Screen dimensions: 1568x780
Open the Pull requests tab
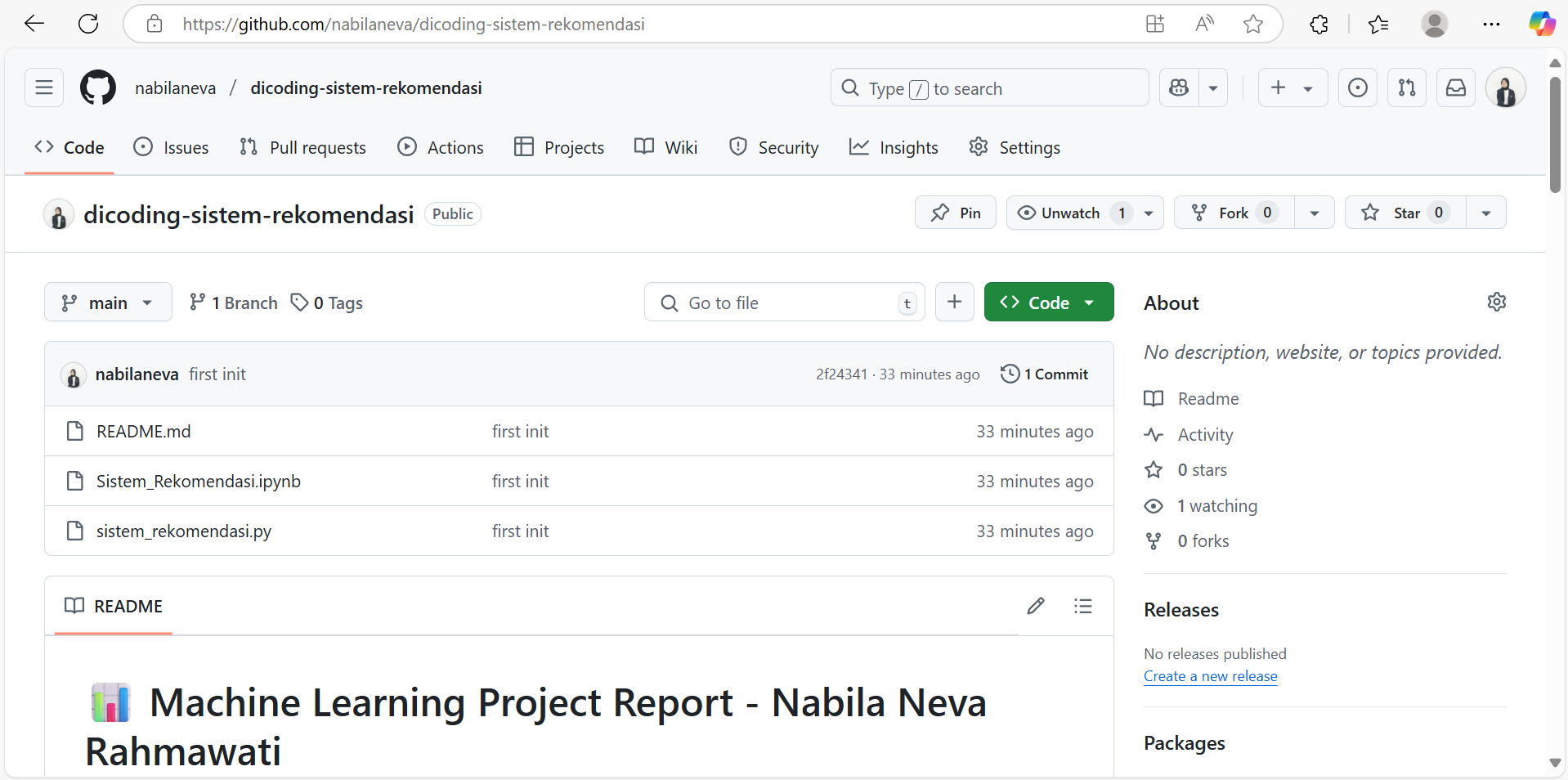(x=302, y=148)
